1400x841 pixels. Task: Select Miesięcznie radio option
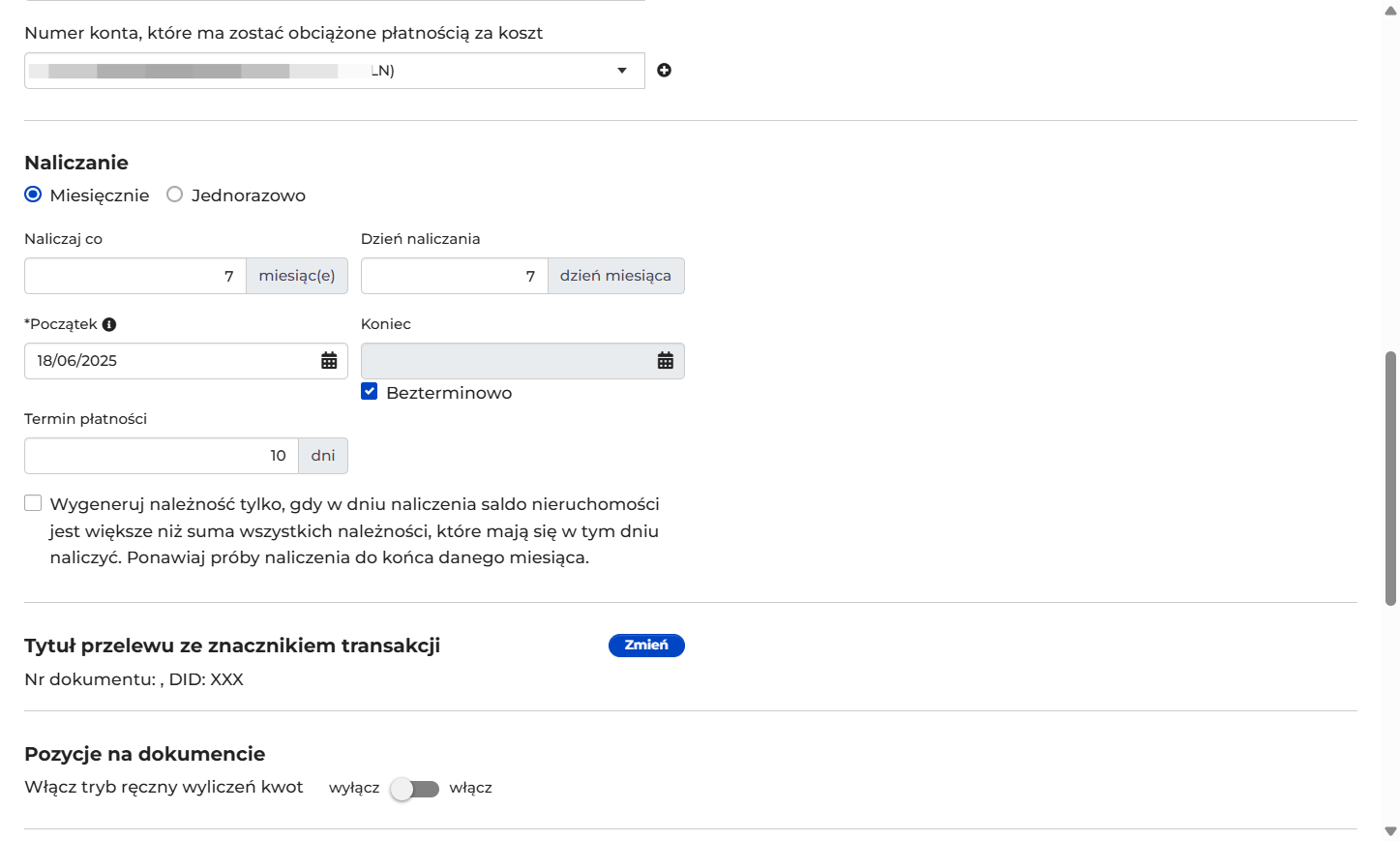pyautogui.click(x=33, y=195)
